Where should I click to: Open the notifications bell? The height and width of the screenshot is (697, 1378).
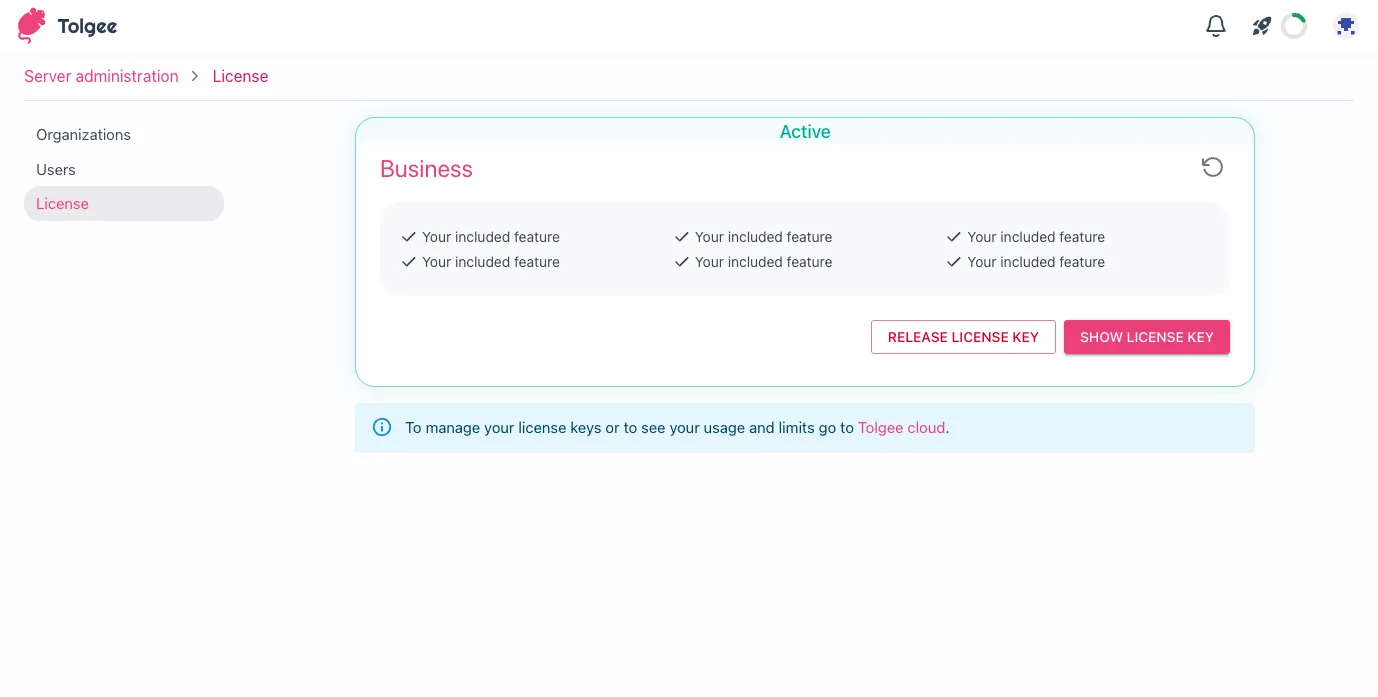1216,26
